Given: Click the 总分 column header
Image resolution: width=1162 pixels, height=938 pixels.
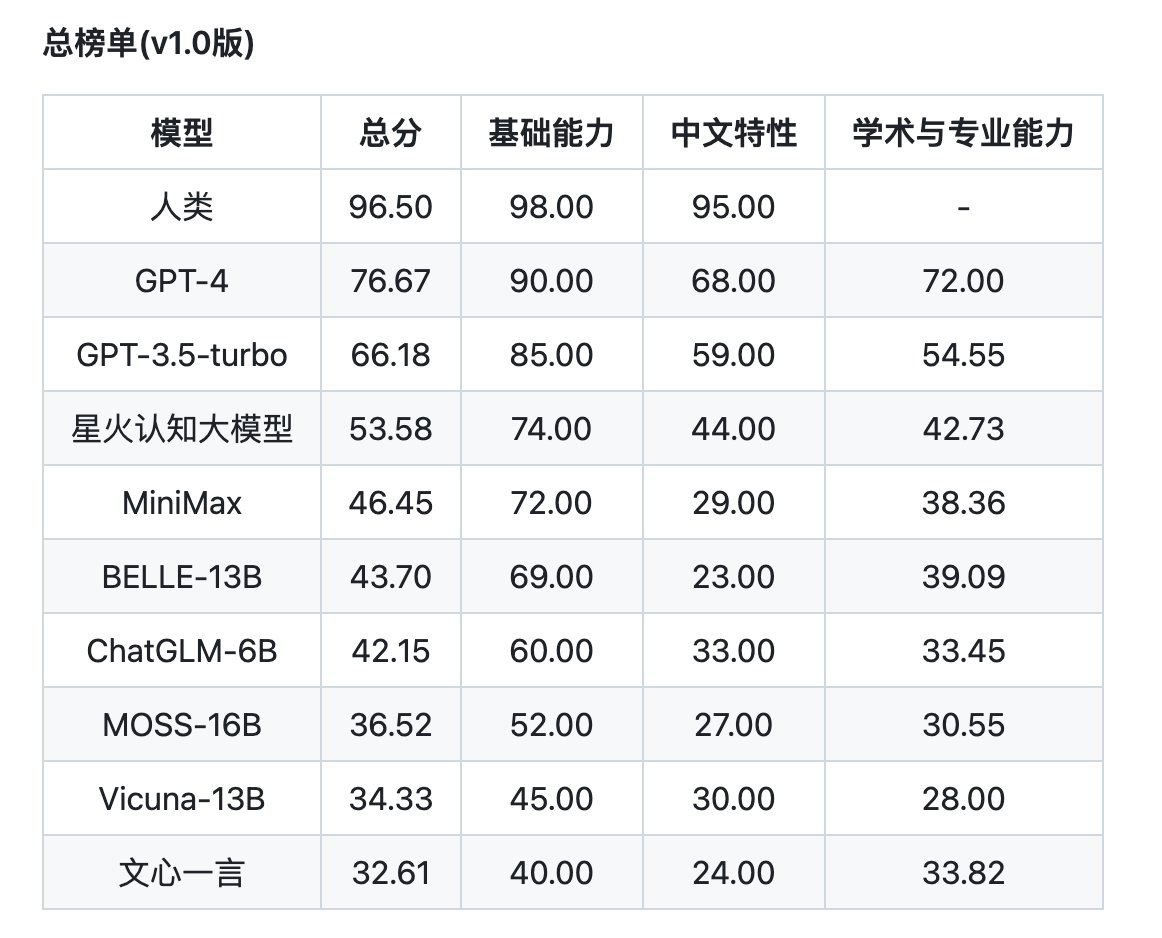Looking at the screenshot, I should pyautogui.click(x=391, y=133).
